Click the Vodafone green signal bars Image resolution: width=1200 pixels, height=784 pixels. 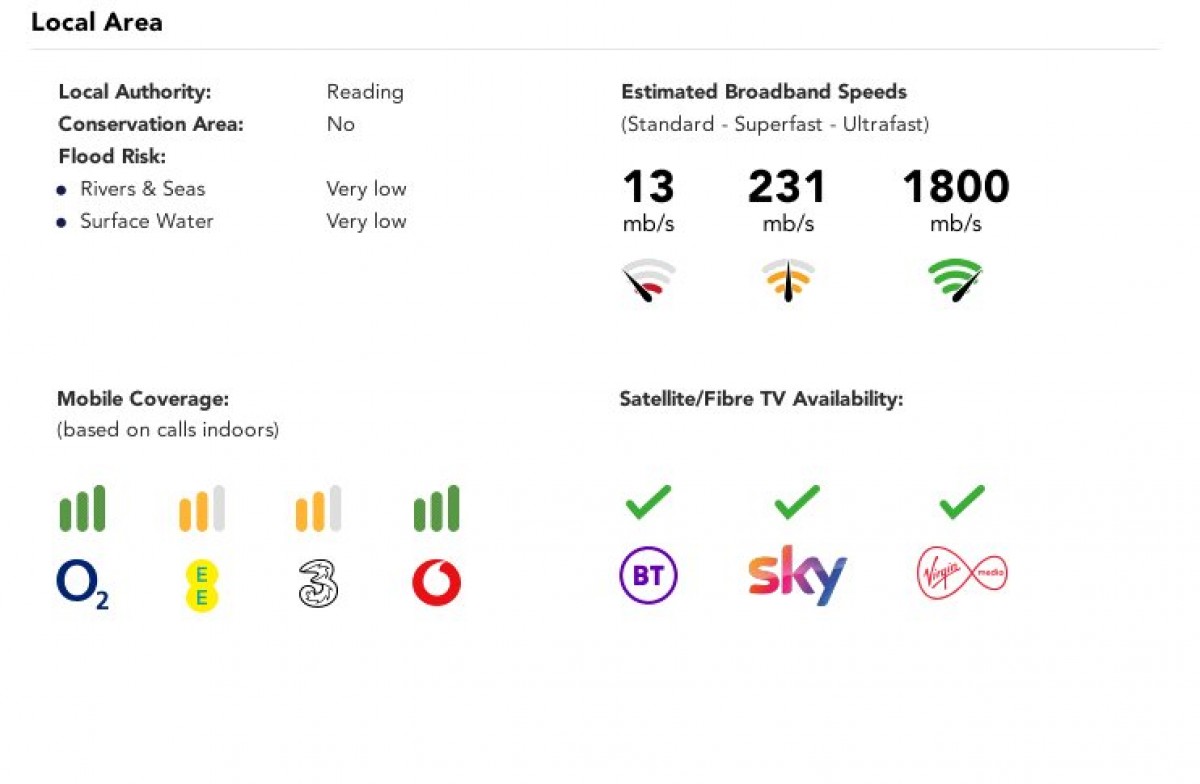(x=436, y=508)
